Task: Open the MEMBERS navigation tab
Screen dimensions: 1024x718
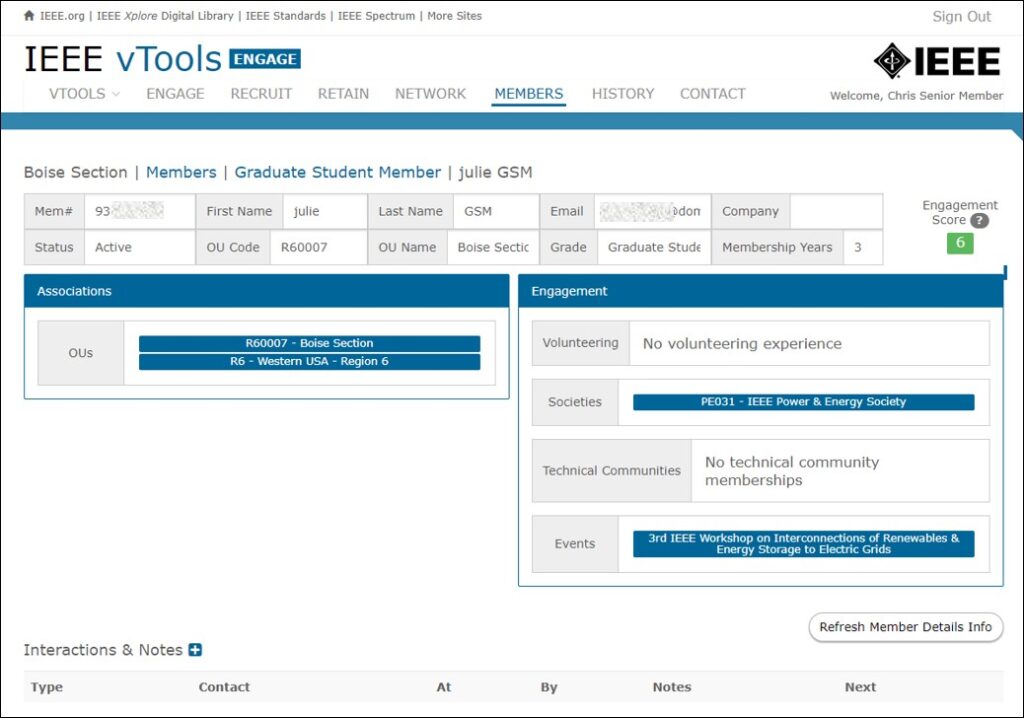Action: click(x=528, y=93)
